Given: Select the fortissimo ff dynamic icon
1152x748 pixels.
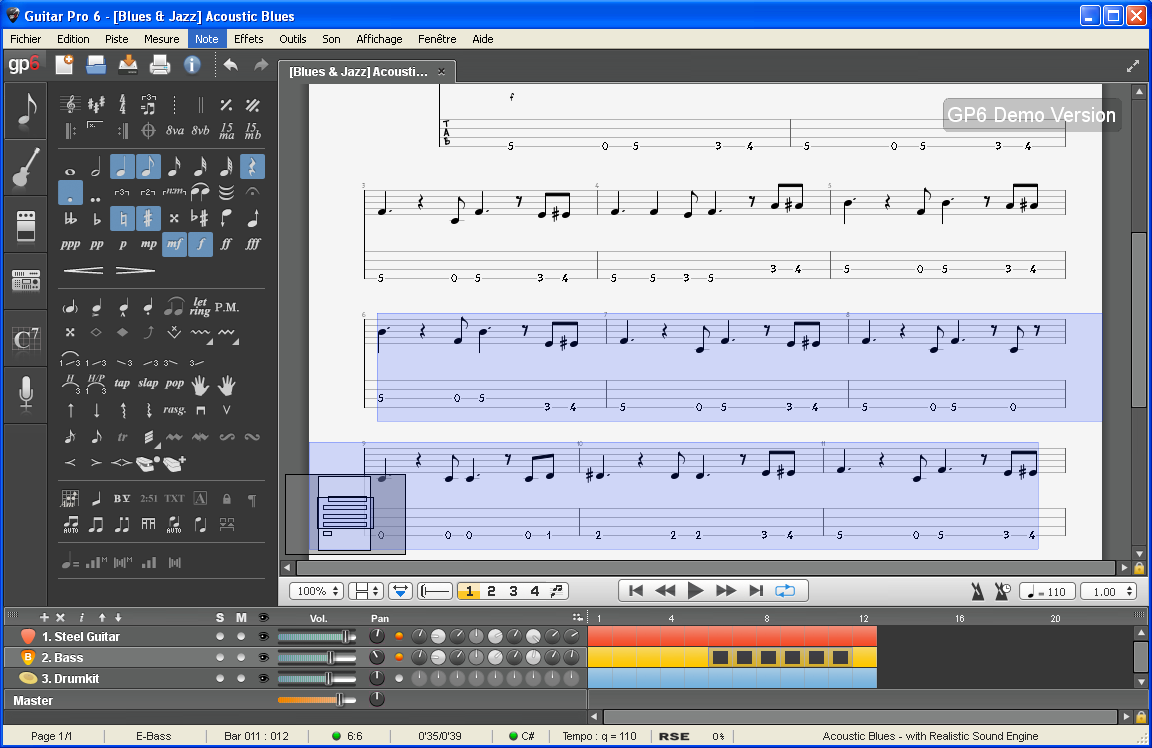Looking at the screenshot, I should [226, 244].
